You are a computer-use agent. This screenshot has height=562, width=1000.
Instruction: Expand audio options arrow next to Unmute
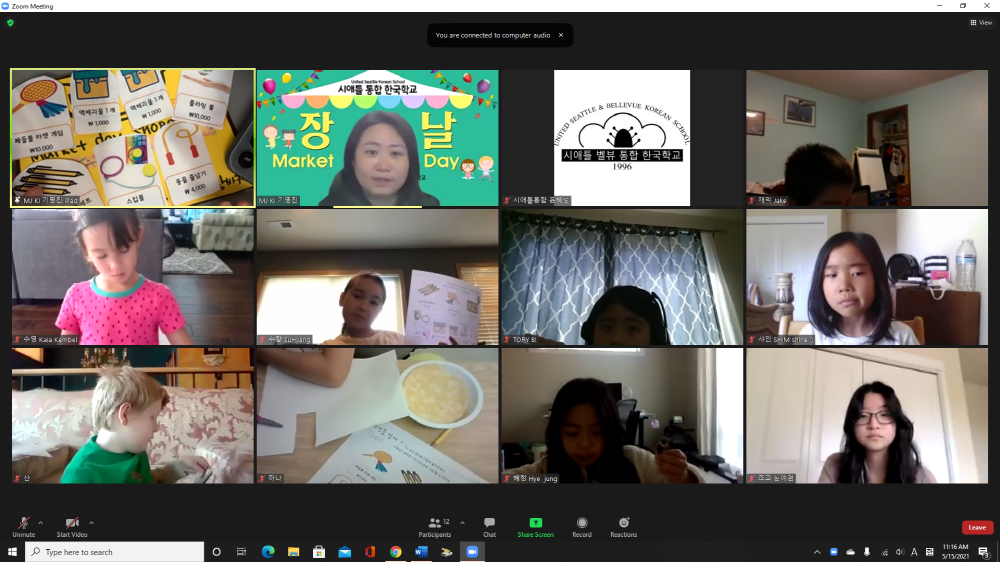click(x=41, y=522)
